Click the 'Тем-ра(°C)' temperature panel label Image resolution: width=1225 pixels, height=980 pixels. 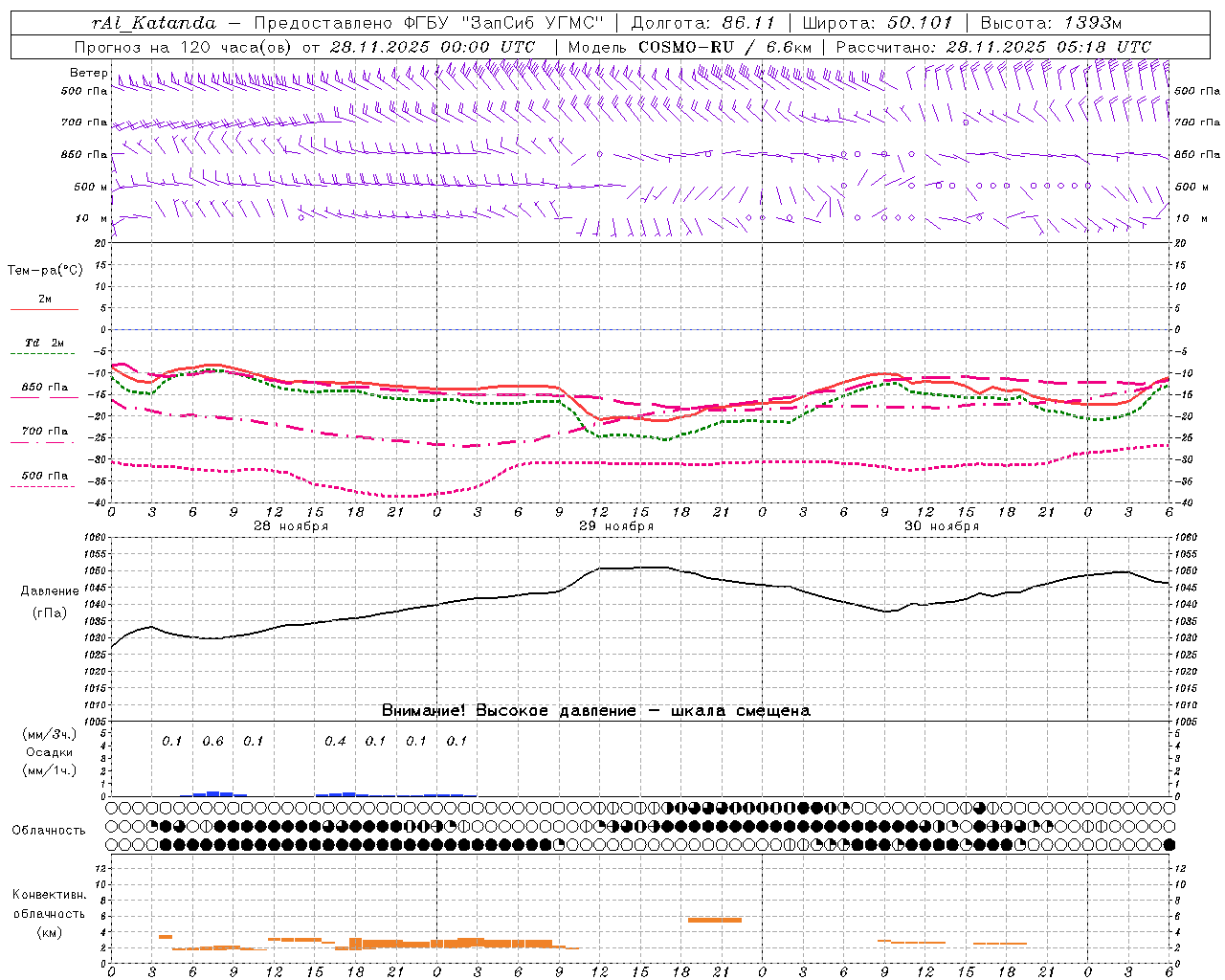point(45,271)
